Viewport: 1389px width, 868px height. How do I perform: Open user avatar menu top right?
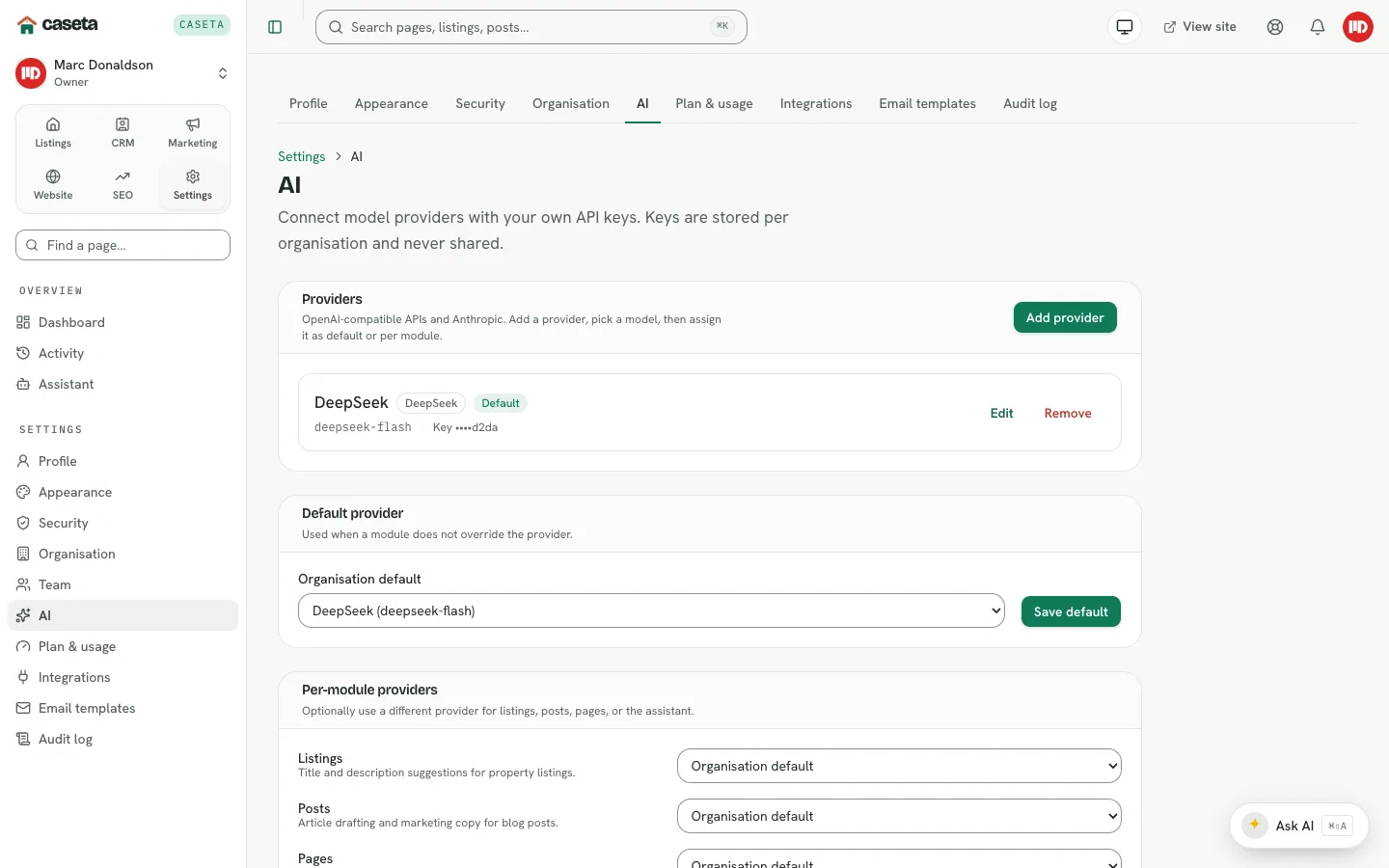point(1358,27)
